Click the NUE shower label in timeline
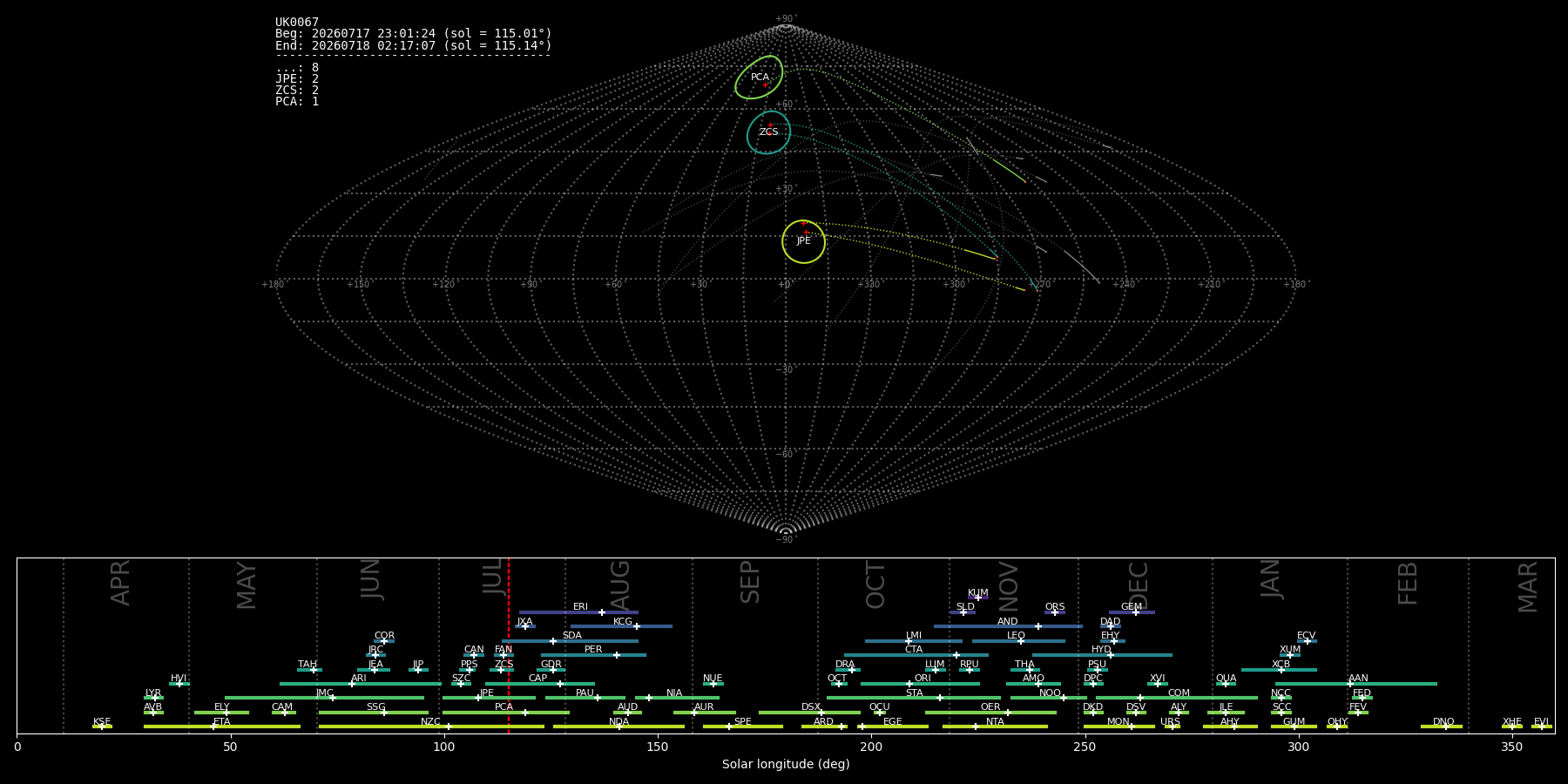The image size is (1568, 784). tap(713, 679)
